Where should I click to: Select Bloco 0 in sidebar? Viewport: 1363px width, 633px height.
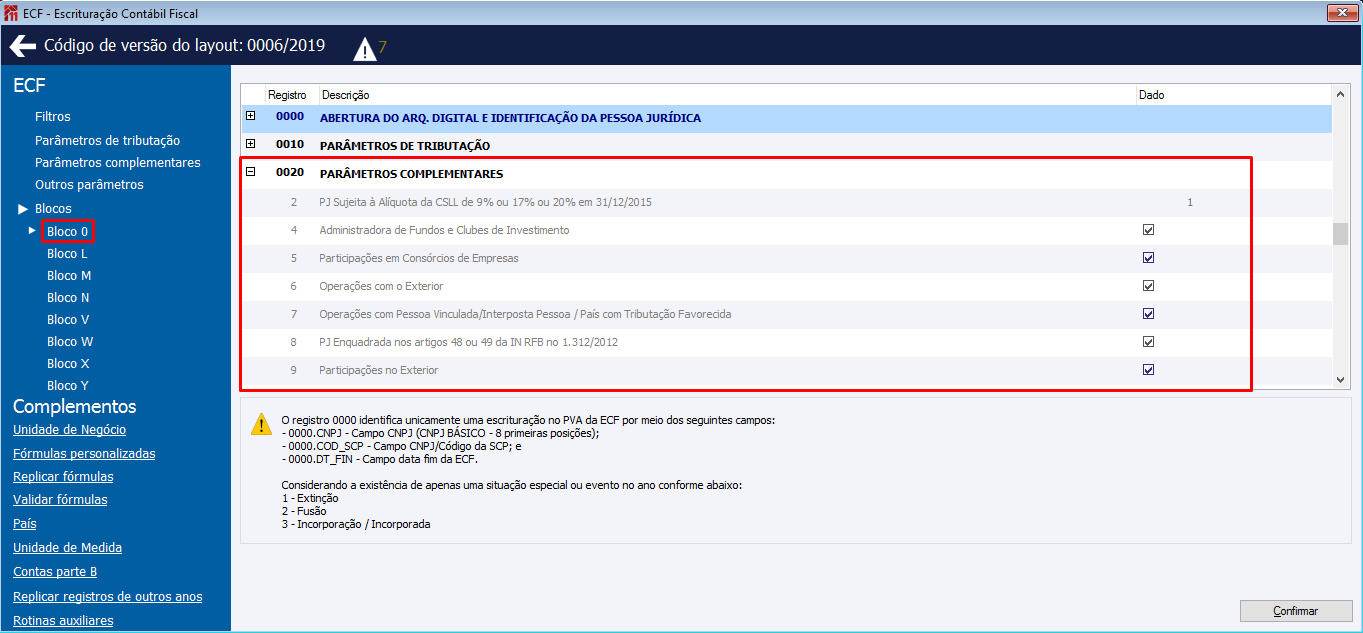pos(68,231)
